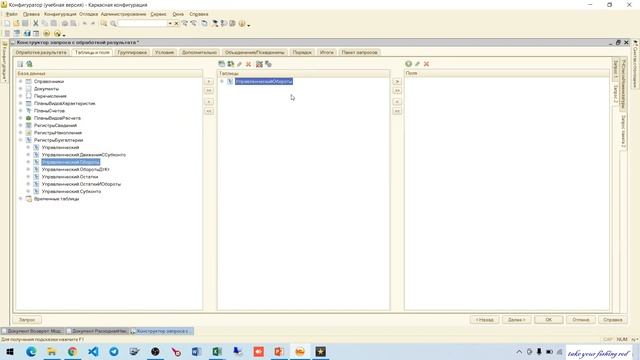Expand УправленческийОбороты in the Таблицы list
This screenshot has height=360, width=640.
click(x=222, y=81)
